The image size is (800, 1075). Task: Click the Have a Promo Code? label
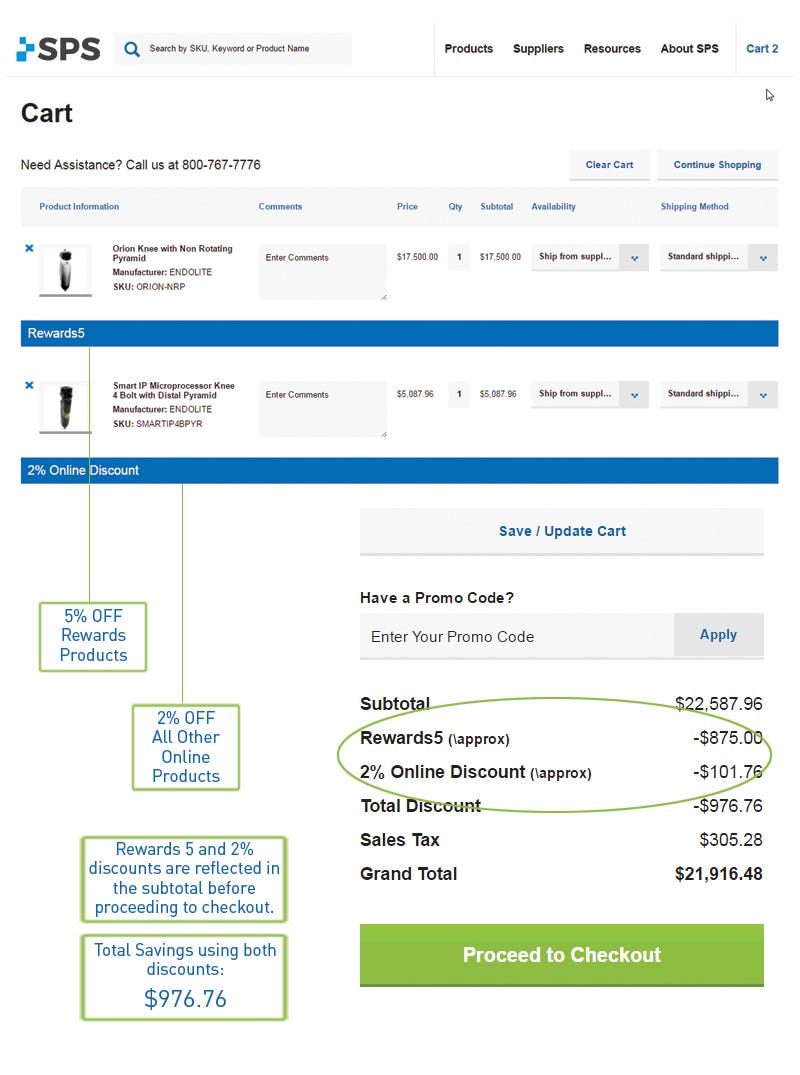coord(437,598)
